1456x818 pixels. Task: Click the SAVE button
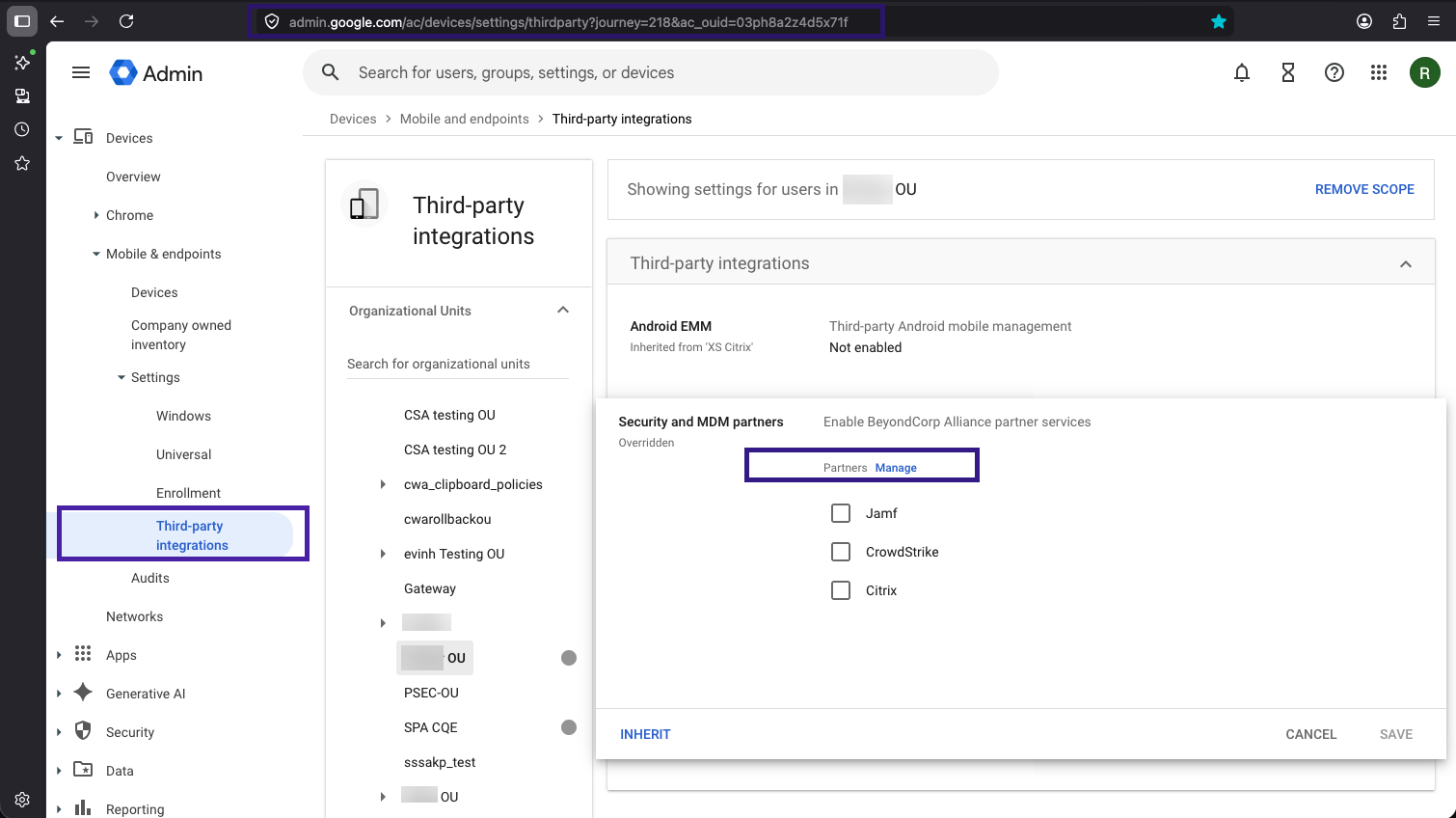click(x=1396, y=734)
